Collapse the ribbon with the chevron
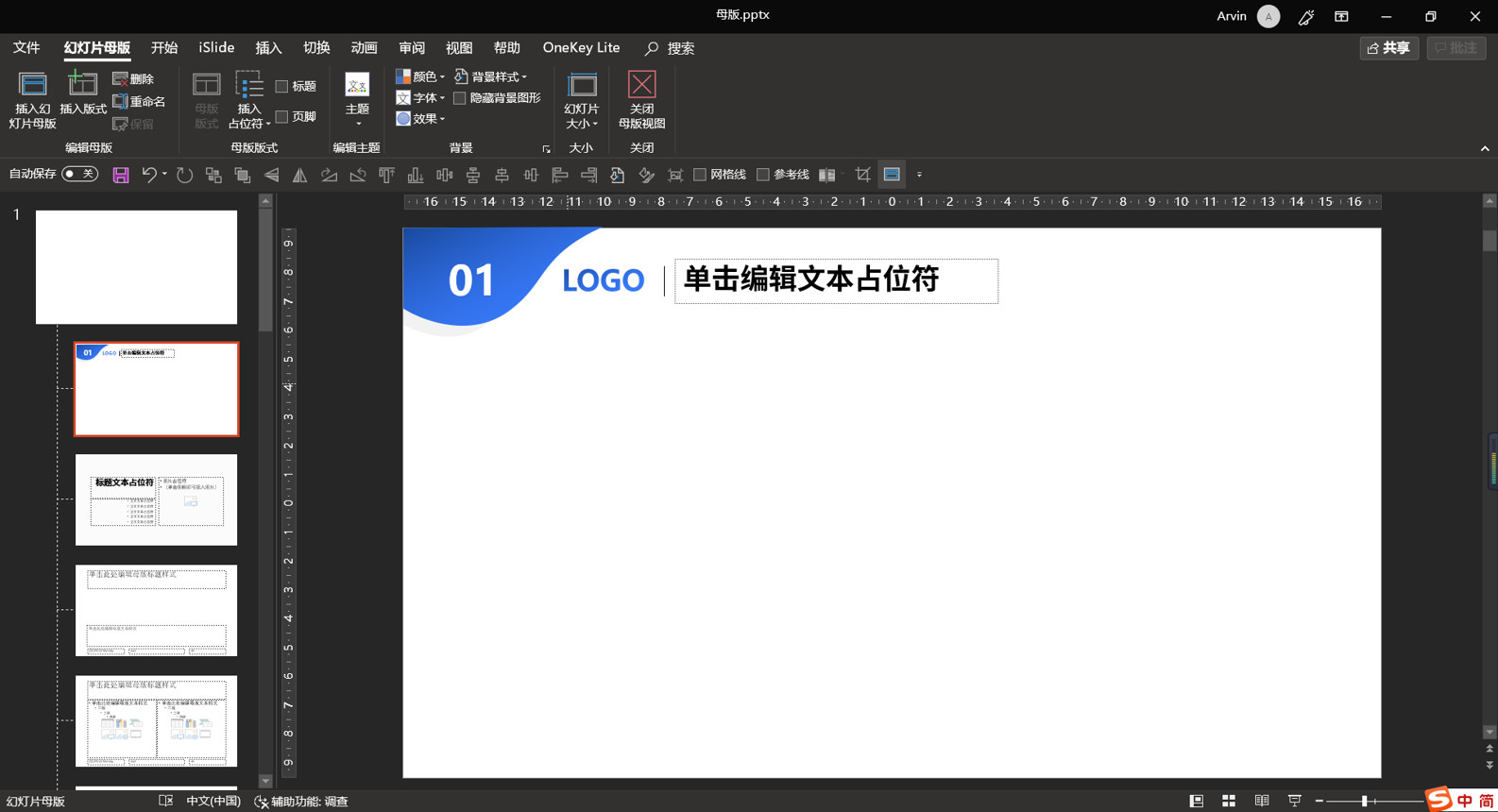This screenshot has height=812, width=1498. tap(1485, 149)
